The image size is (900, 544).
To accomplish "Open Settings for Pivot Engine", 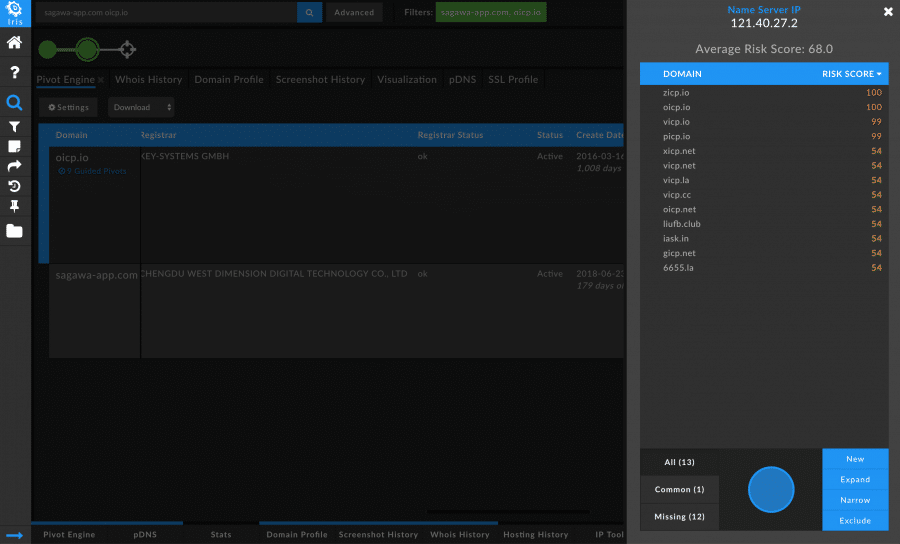I will 68,107.
